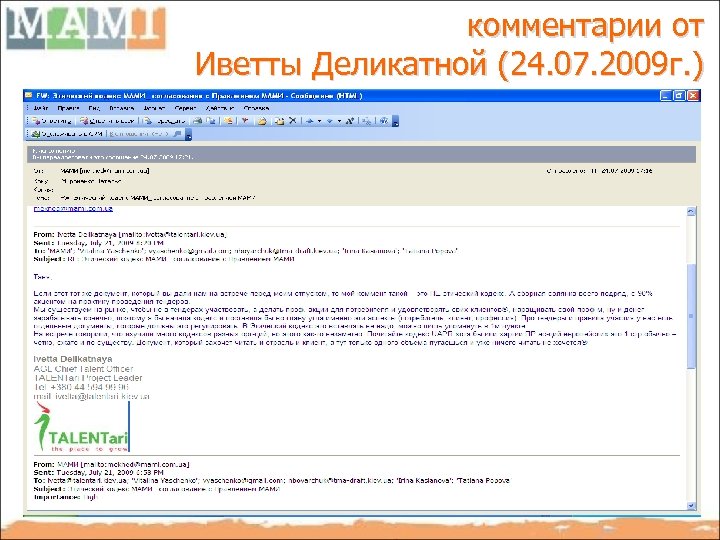Click the mamі.com.ua email link at body top

(73, 209)
